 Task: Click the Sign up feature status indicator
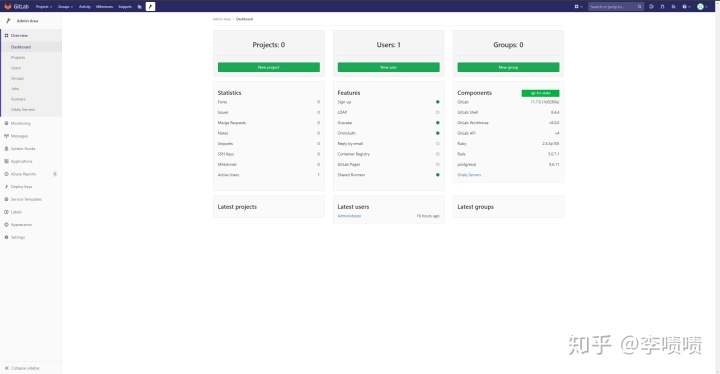[x=438, y=102]
